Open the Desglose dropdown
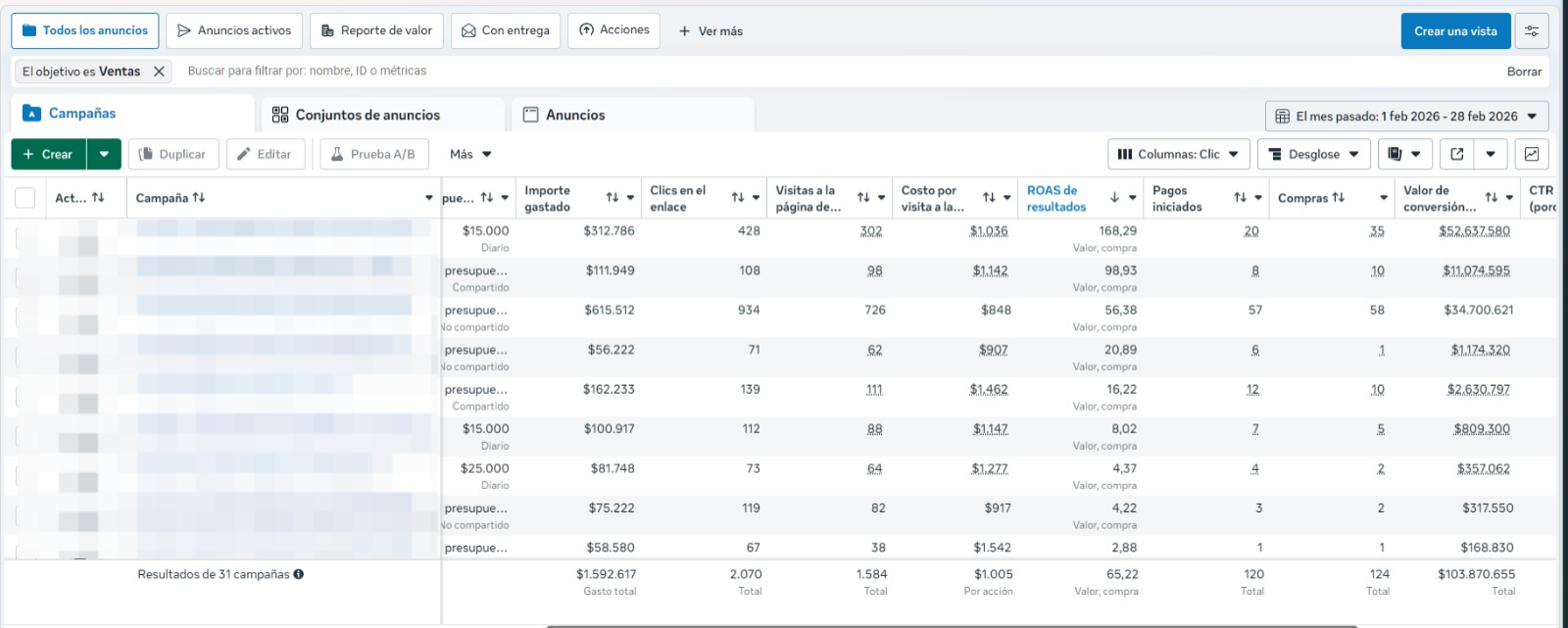 pyautogui.click(x=1314, y=154)
